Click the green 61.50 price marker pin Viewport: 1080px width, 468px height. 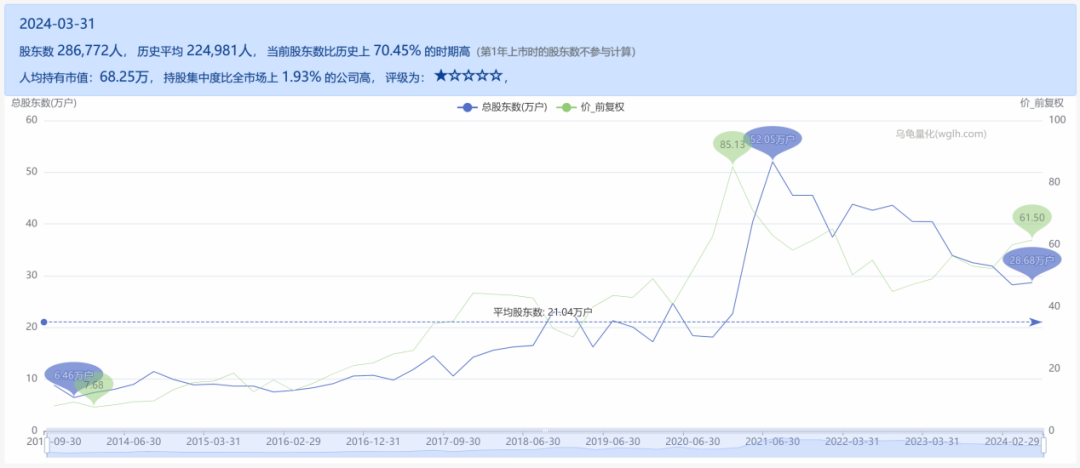(x=1031, y=218)
